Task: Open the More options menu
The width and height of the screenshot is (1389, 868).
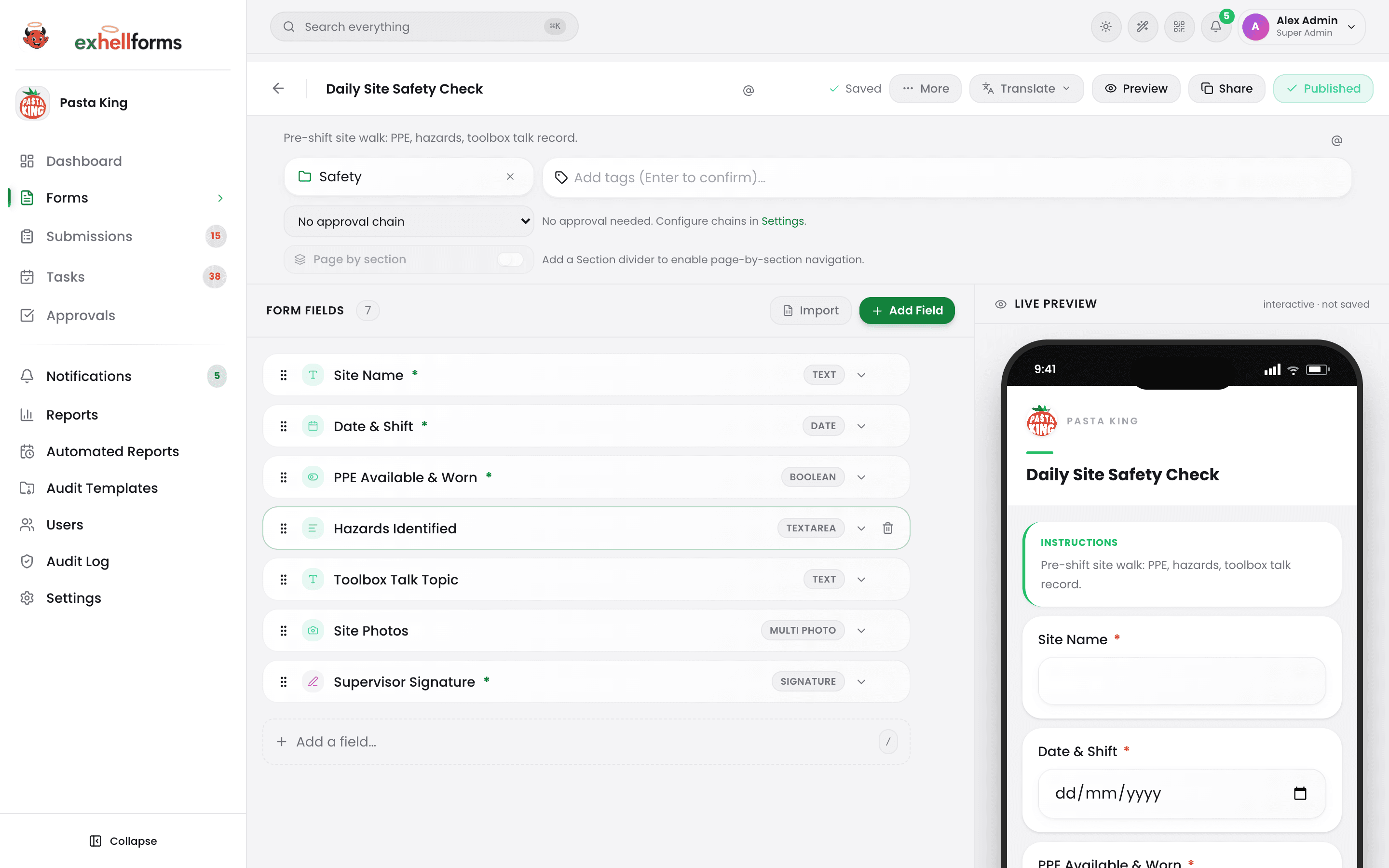Action: pos(925,88)
